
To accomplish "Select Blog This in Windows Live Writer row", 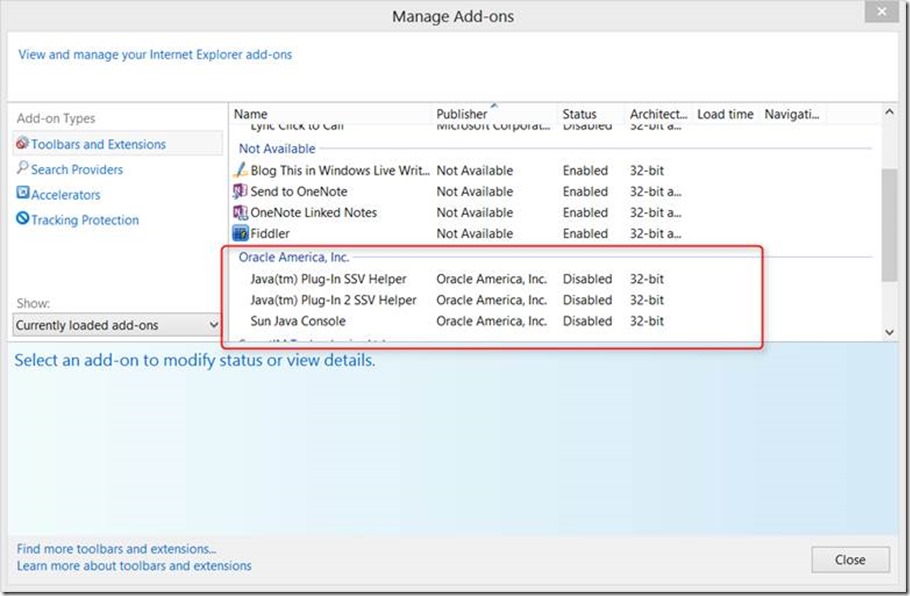I will tap(551, 171).
